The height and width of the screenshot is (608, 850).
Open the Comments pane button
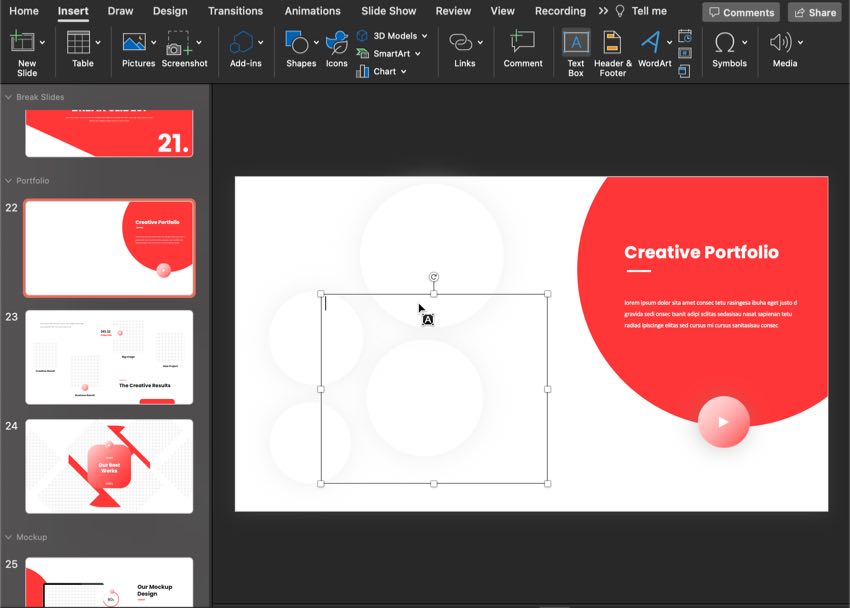[741, 12]
